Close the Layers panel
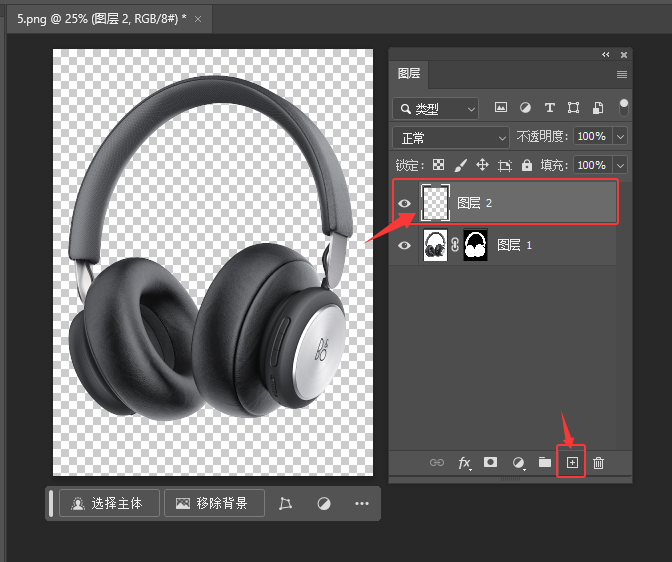Viewport: 672px width, 562px height. click(x=624, y=55)
